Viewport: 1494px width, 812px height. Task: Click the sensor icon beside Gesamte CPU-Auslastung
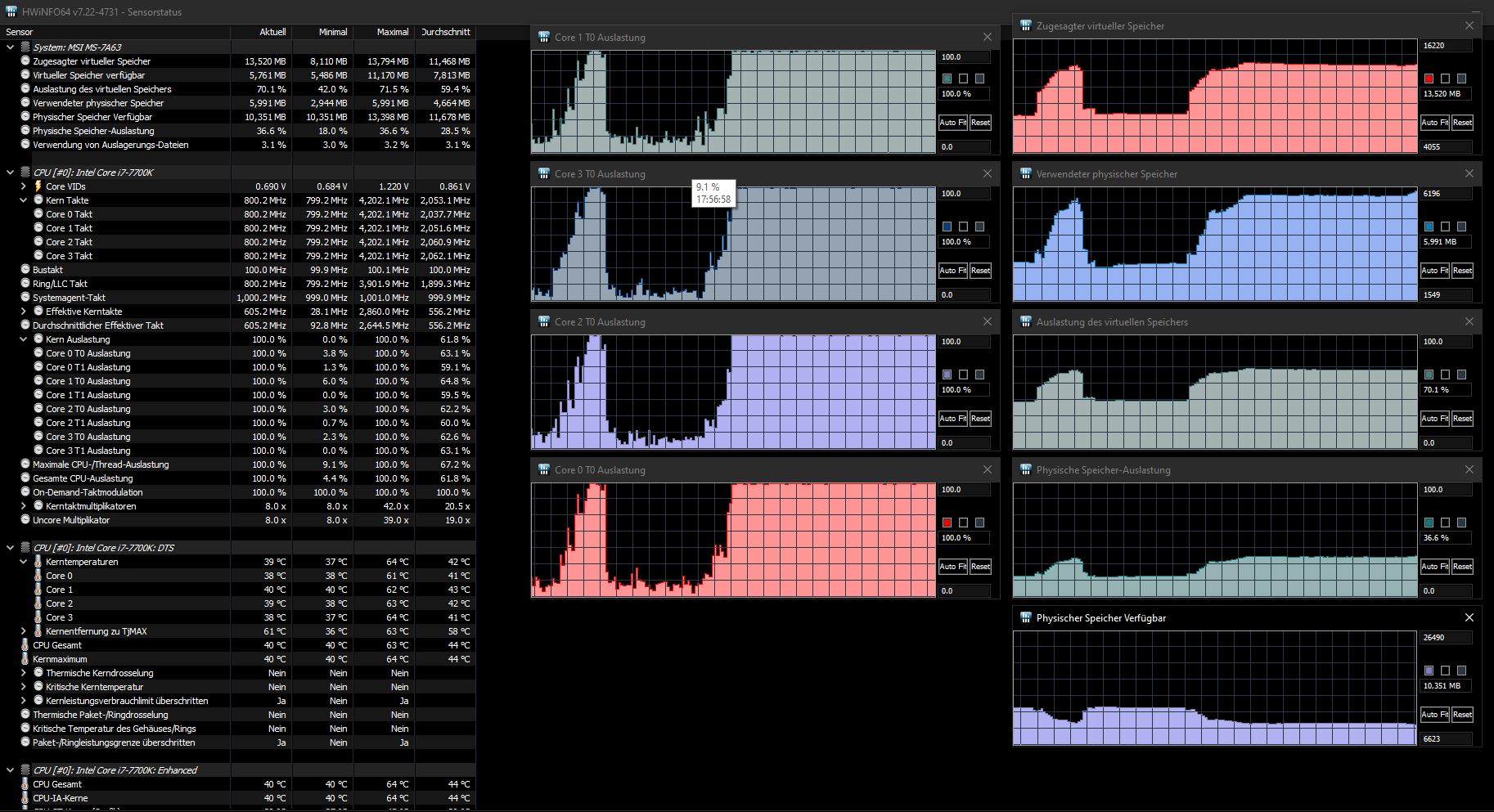coord(25,478)
